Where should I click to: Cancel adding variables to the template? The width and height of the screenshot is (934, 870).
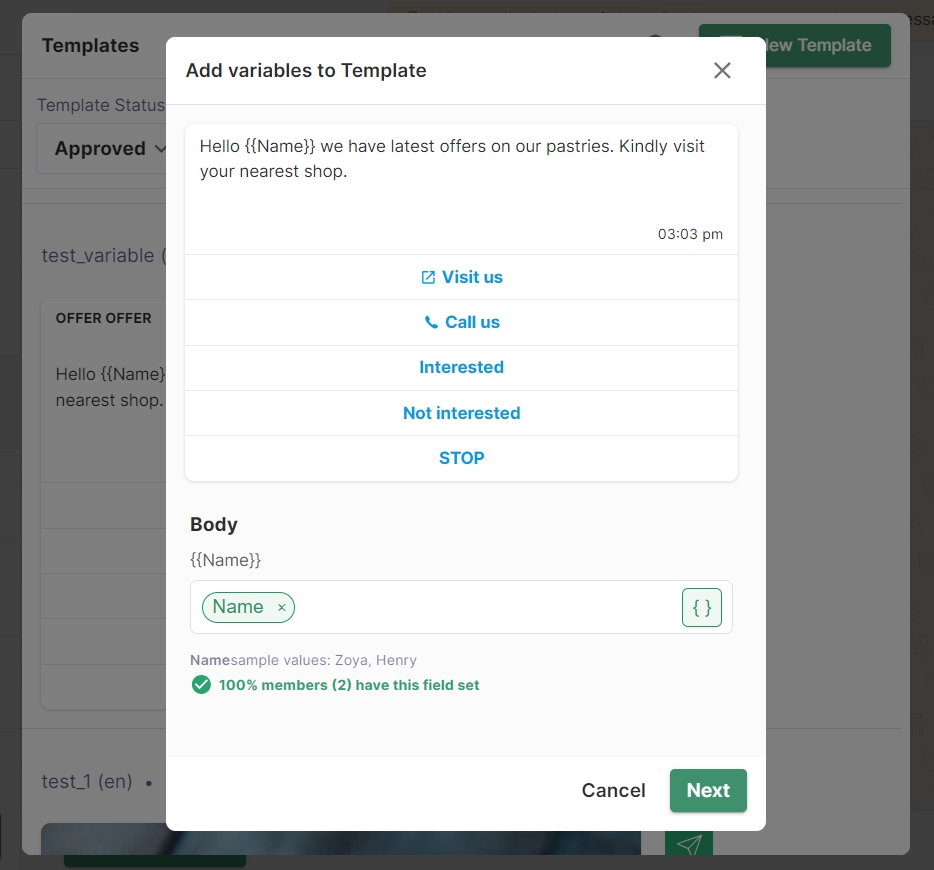click(613, 790)
